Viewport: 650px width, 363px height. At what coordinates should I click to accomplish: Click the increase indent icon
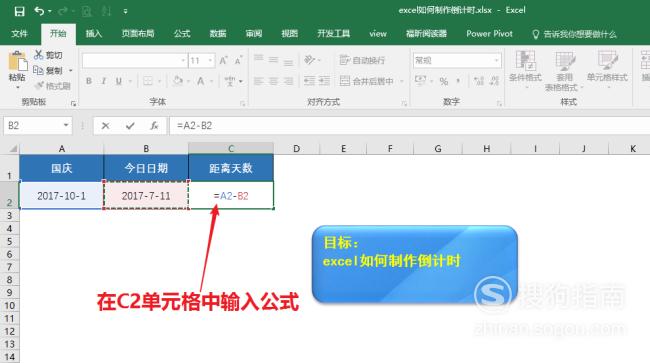click(x=325, y=81)
